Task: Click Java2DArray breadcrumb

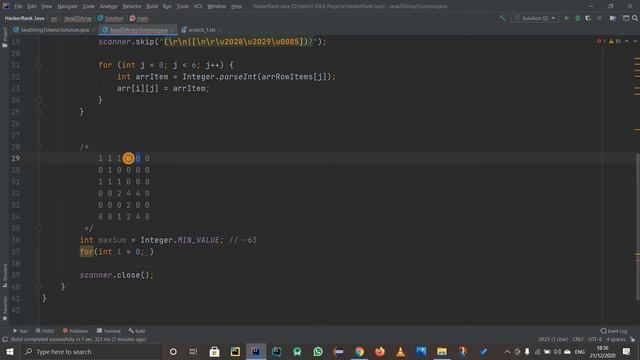Action: [78, 18]
